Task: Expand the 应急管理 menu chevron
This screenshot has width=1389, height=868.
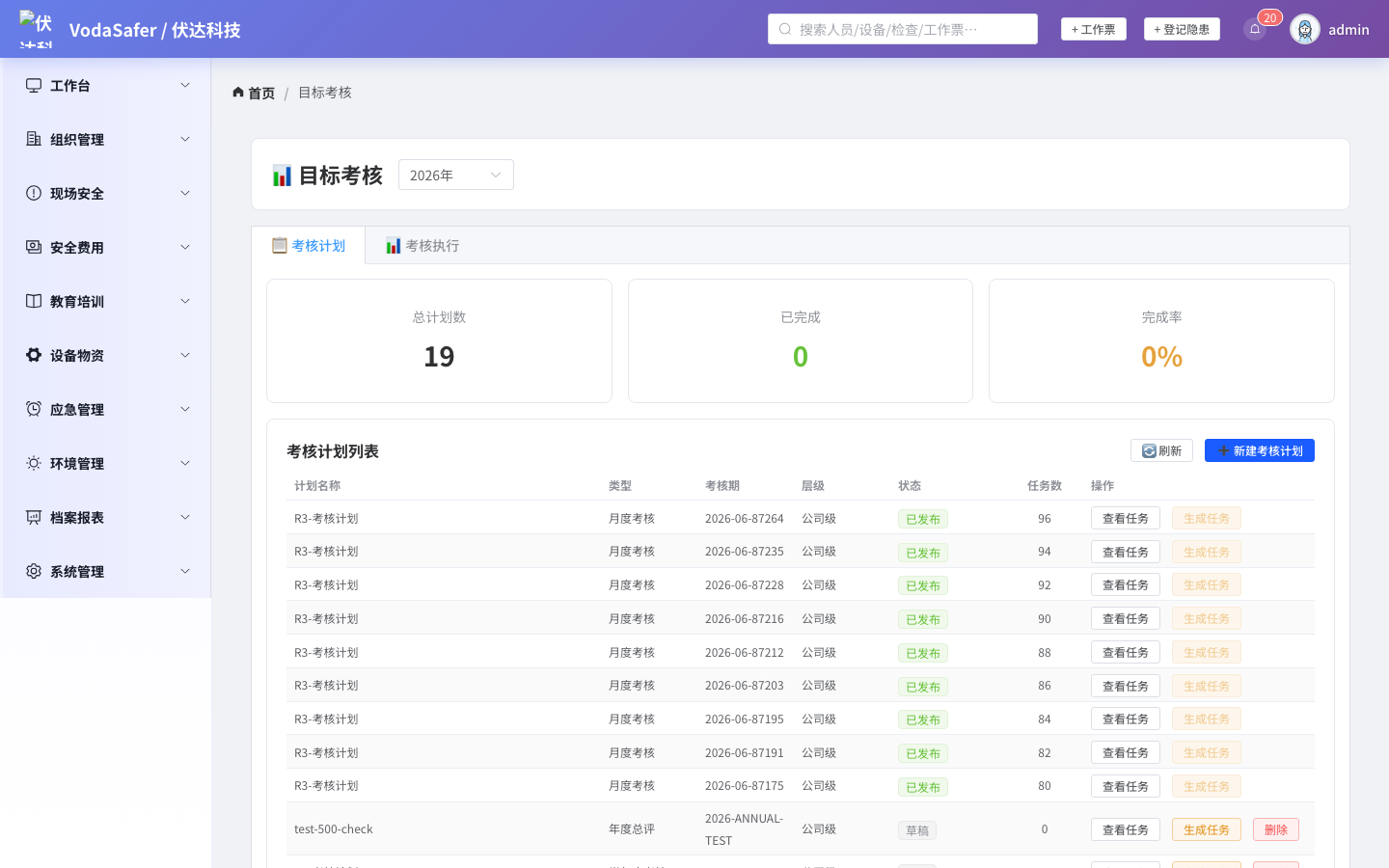Action: [x=185, y=409]
